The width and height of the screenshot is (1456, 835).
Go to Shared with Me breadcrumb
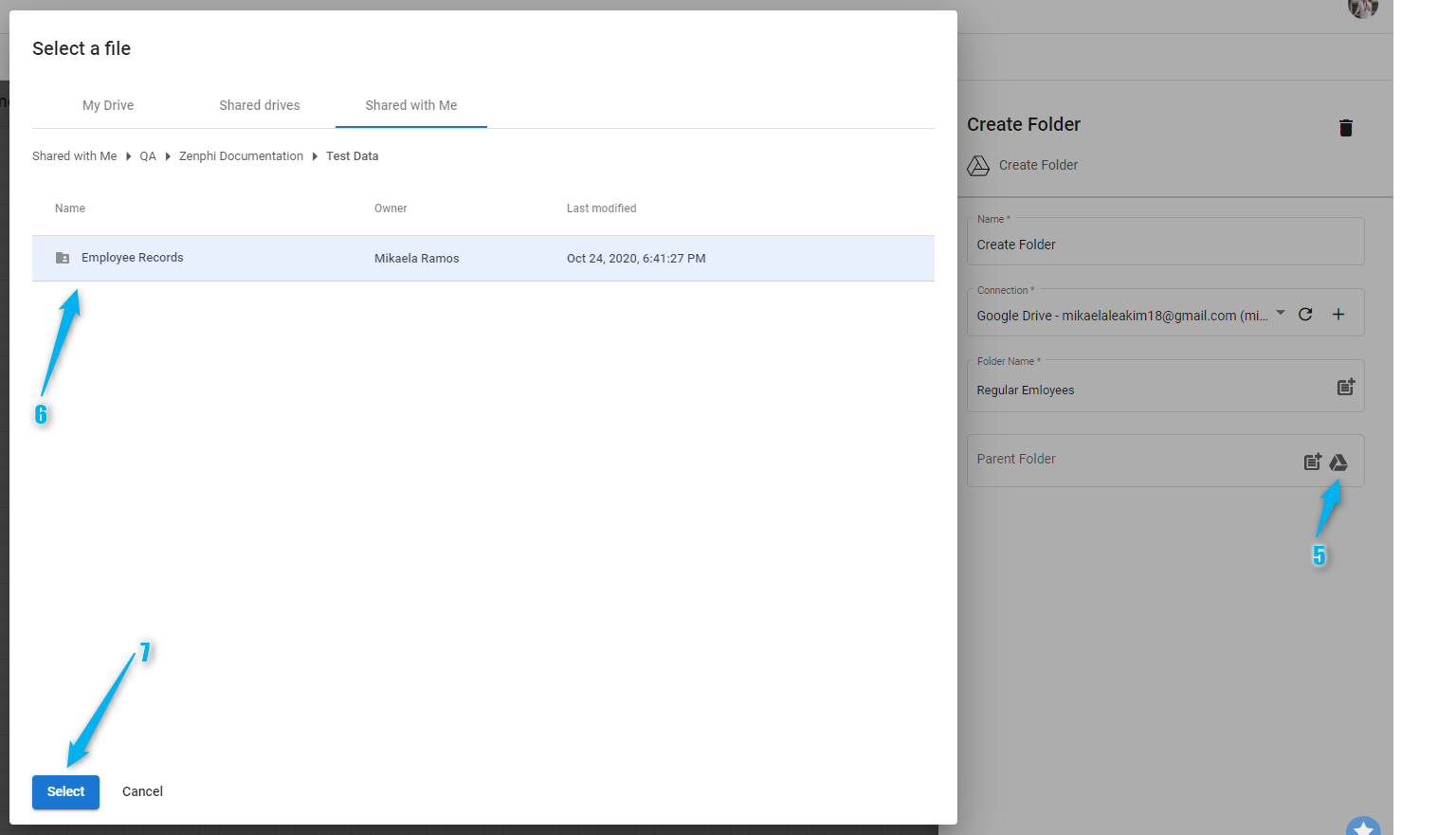(x=75, y=156)
